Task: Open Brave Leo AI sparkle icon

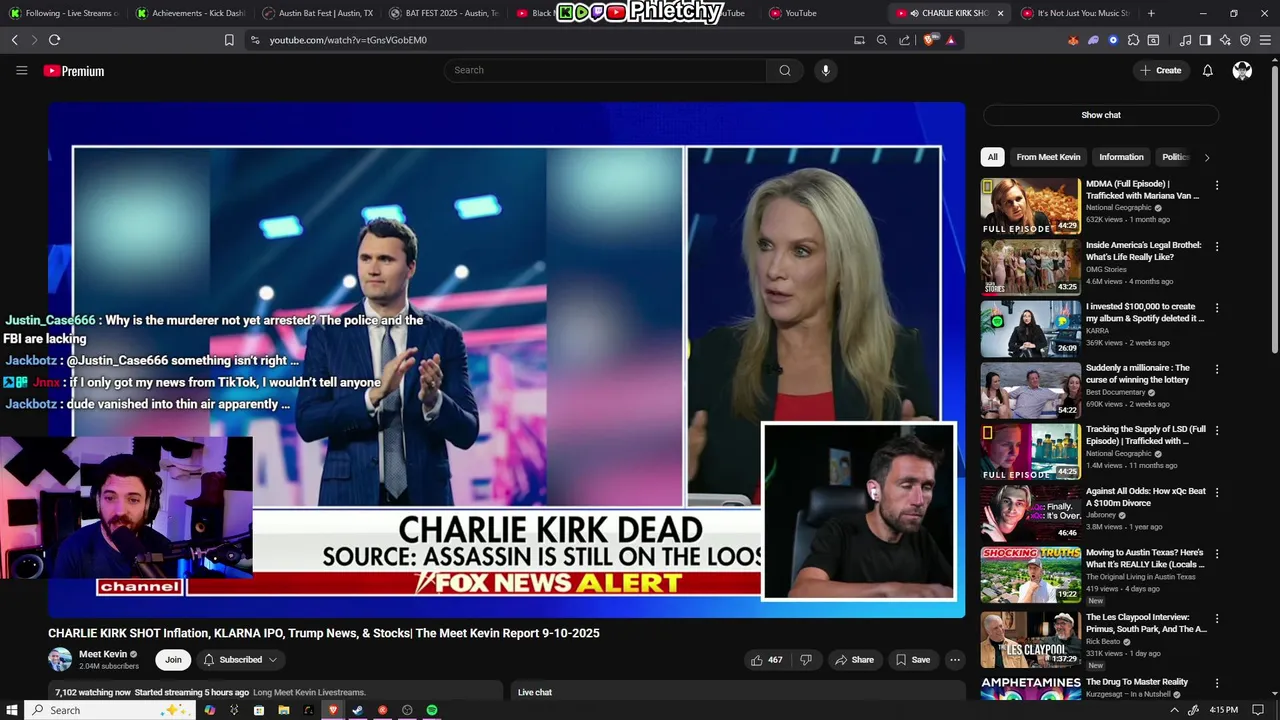Action: coord(1225,40)
